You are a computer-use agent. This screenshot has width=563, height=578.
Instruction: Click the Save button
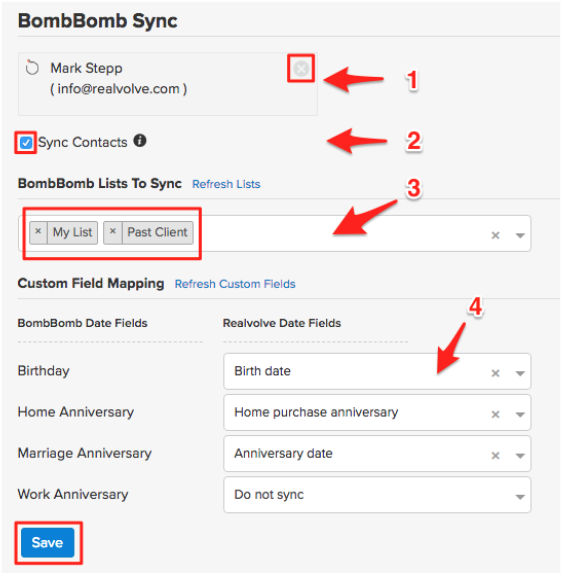point(48,543)
